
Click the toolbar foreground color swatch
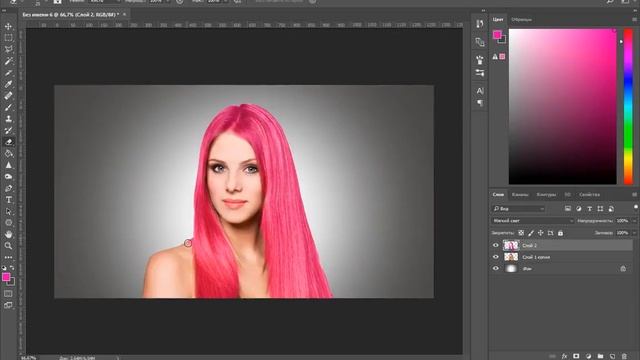[6, 278]
